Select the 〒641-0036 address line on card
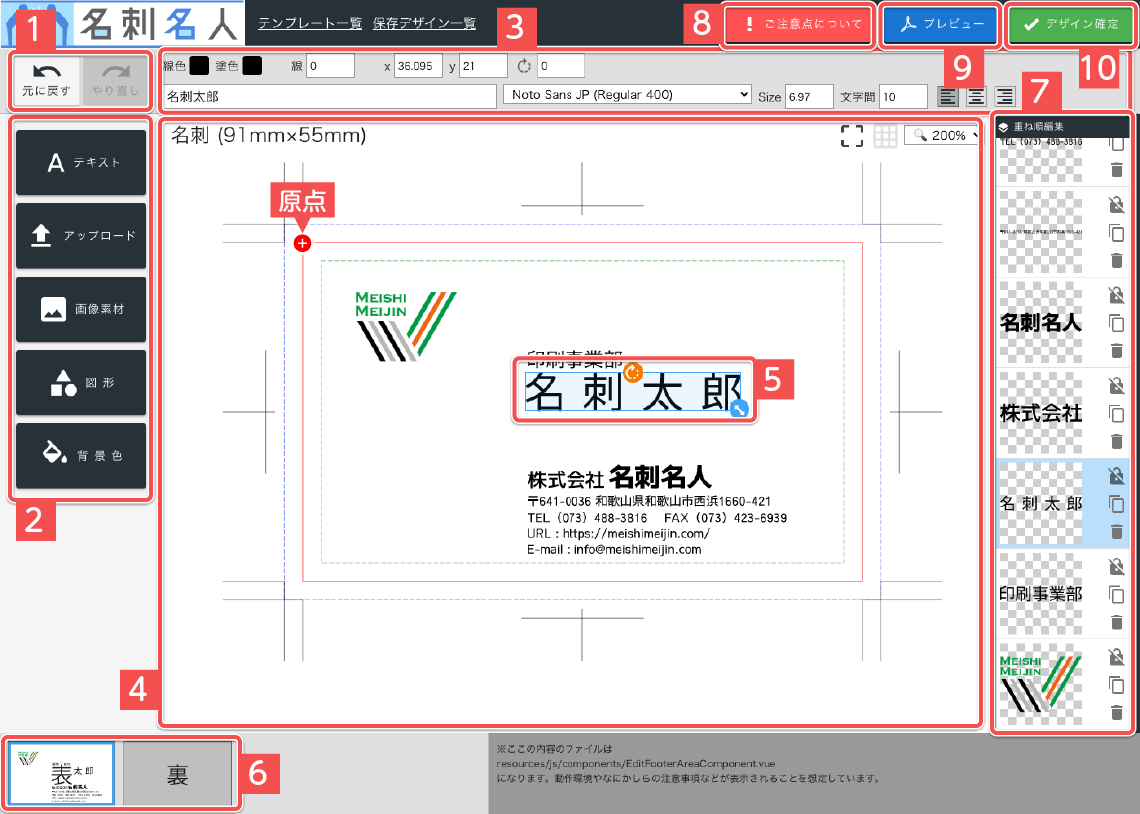Image resolution: width=1140 pixels, height=814 pixels. coord(649,501)
